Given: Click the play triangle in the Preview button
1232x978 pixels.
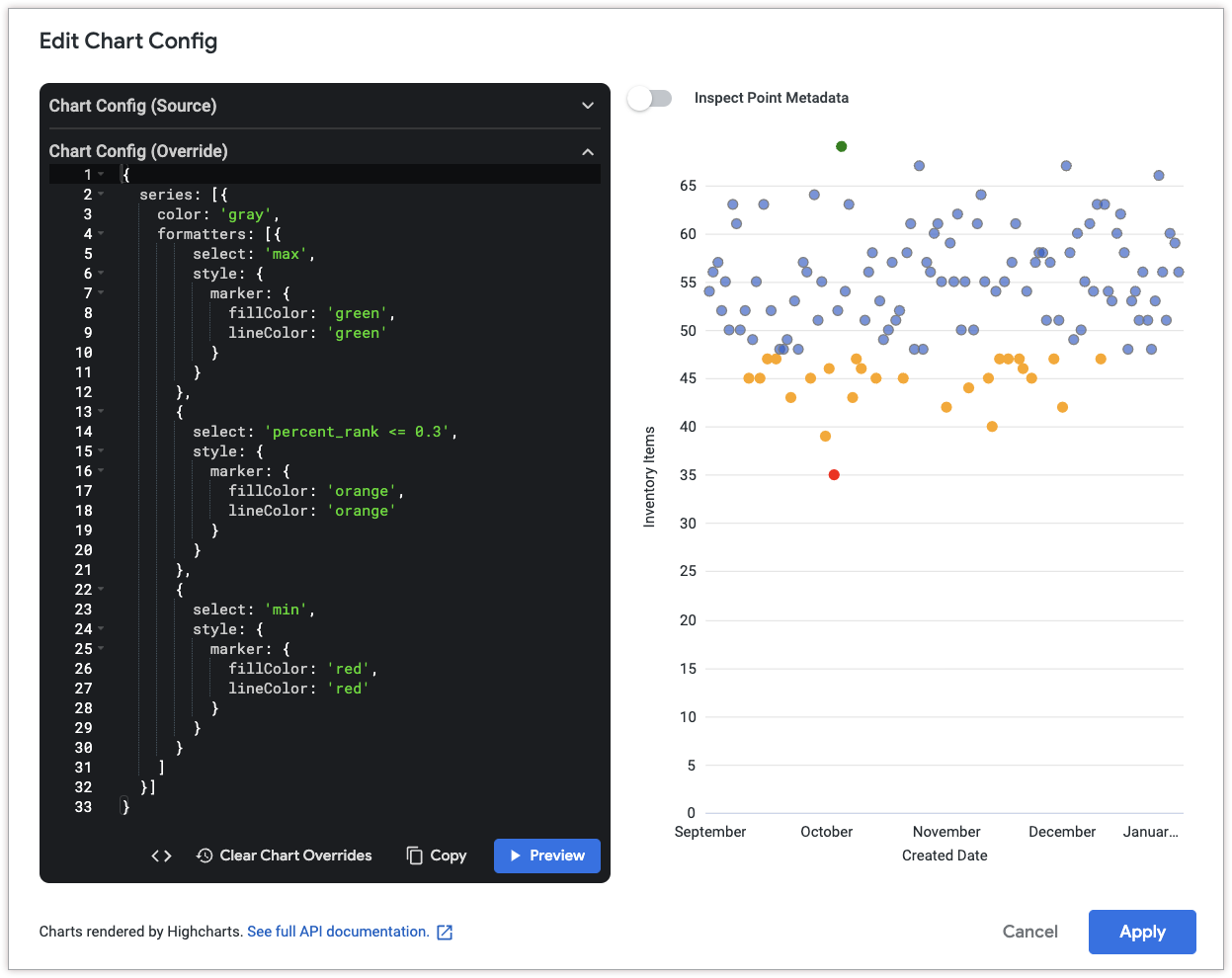Looking at the screenshot, I should 515,856.
